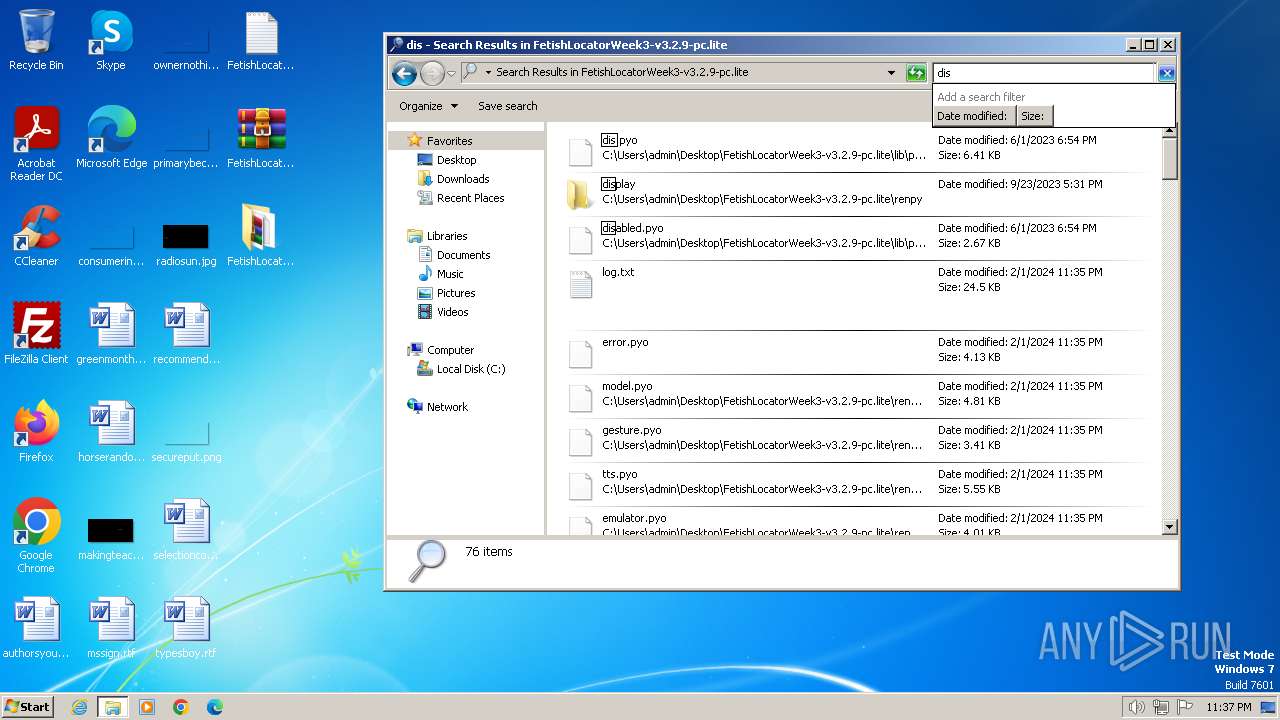The image size is (1280, 720).
Task: Open Acrobat Reader DC desktop shortcut
Action: click(36, 145)
